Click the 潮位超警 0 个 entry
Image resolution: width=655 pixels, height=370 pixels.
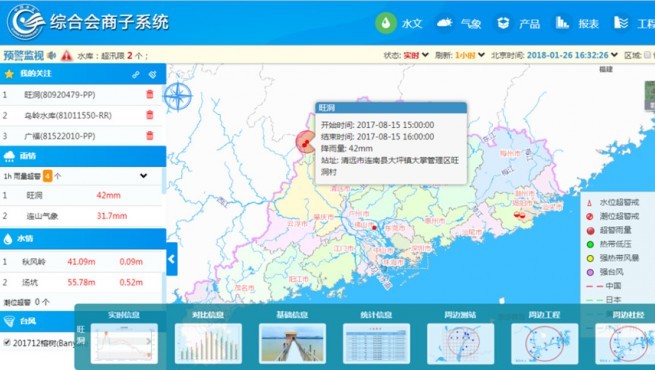pos(26,302)
